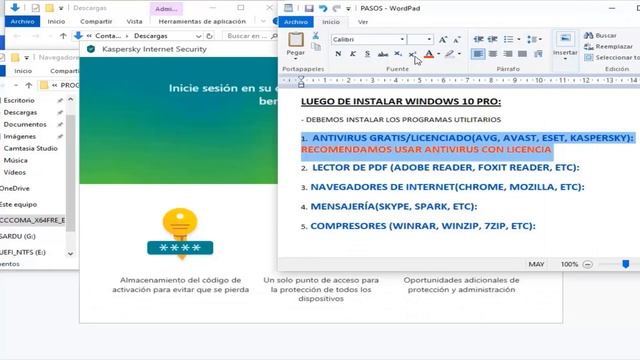
Task: Click the line 'LECTOR DE PDF' in document
Action: (x=446, y=167)
